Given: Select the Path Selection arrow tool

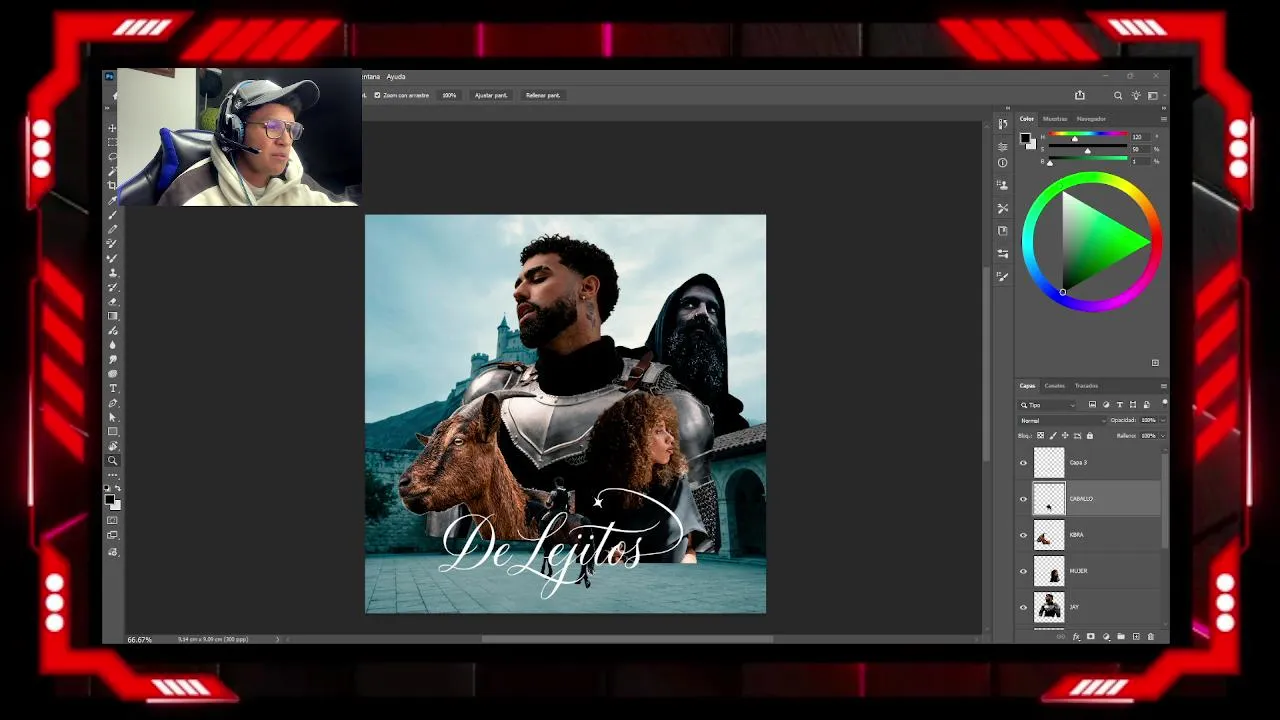Looking at the screenshot, I should pyautogui.click(x=112, y=417).
